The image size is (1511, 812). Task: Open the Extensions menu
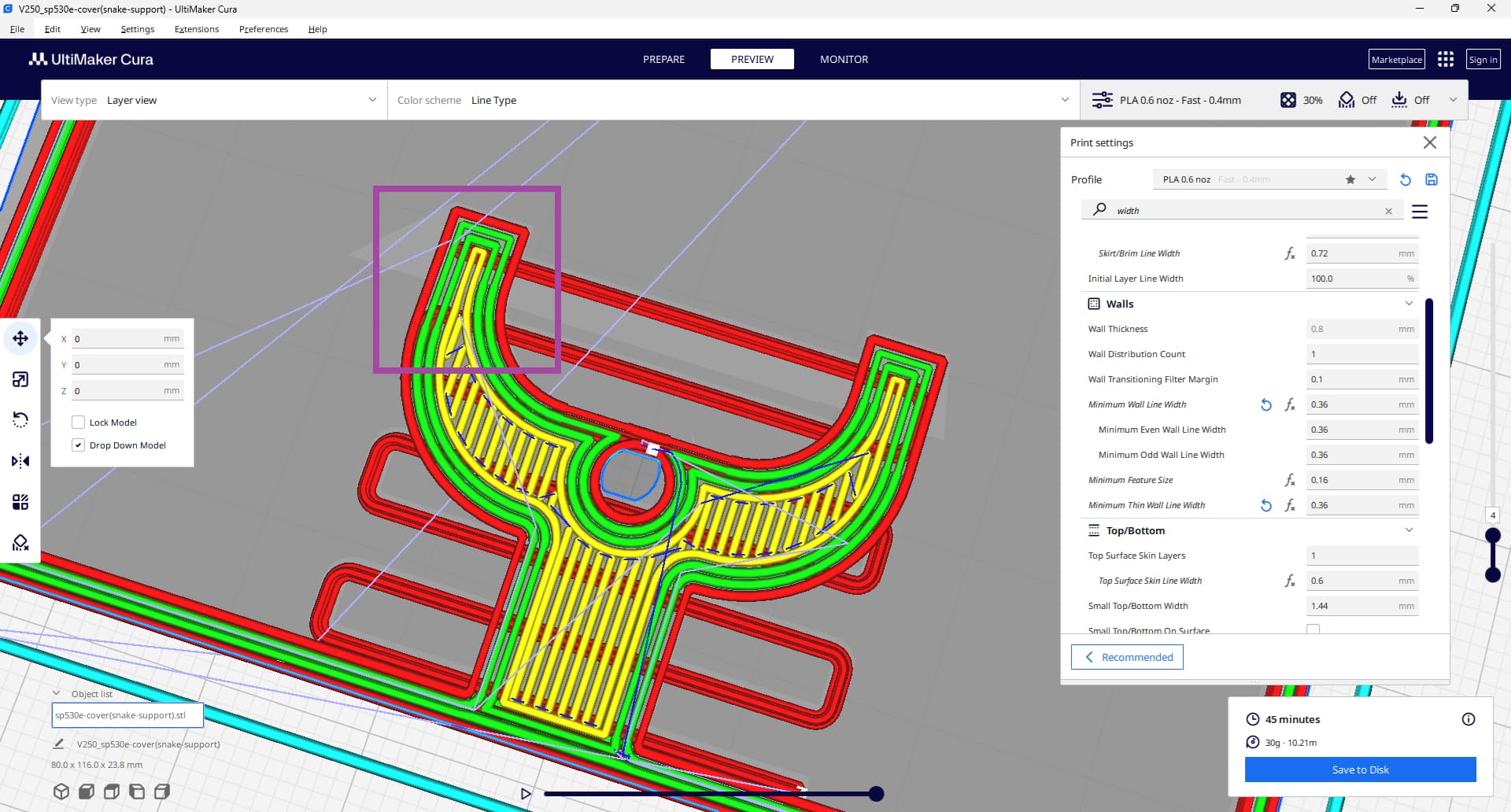point(197,29)
